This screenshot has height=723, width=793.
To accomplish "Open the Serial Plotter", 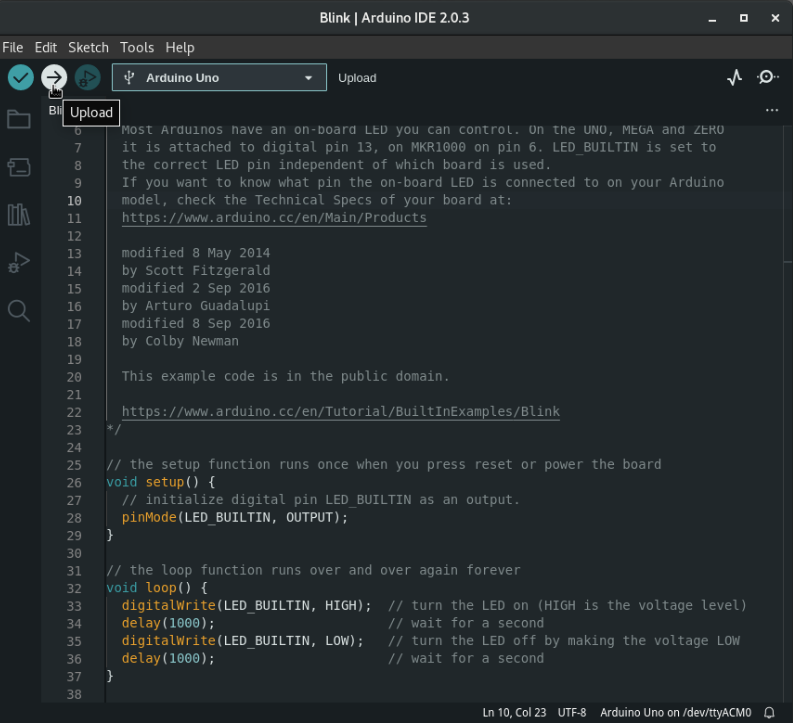I will [734, 77].
